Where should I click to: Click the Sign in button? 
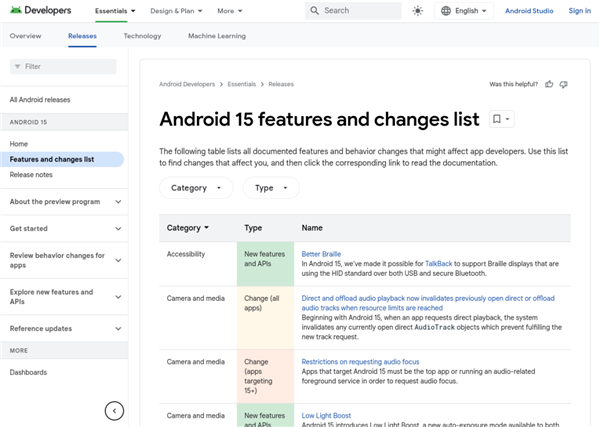point(579,11)
